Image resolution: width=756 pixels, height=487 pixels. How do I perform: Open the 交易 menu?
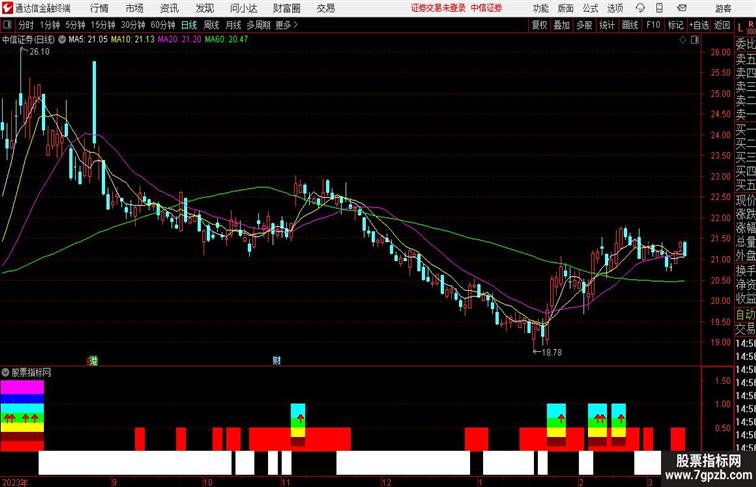tap(326, 8)
